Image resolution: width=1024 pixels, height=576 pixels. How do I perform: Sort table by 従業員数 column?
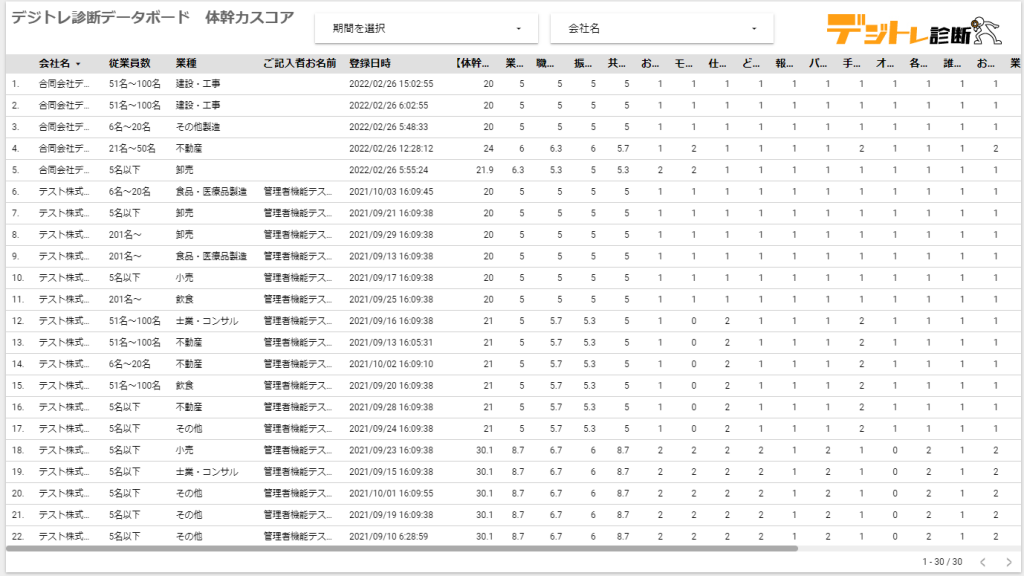pos(130,64)
